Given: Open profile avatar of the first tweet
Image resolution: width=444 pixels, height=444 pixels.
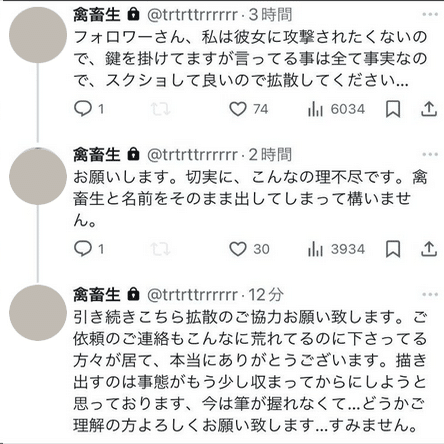Looking at the screenshot, I should click(38, 35).
